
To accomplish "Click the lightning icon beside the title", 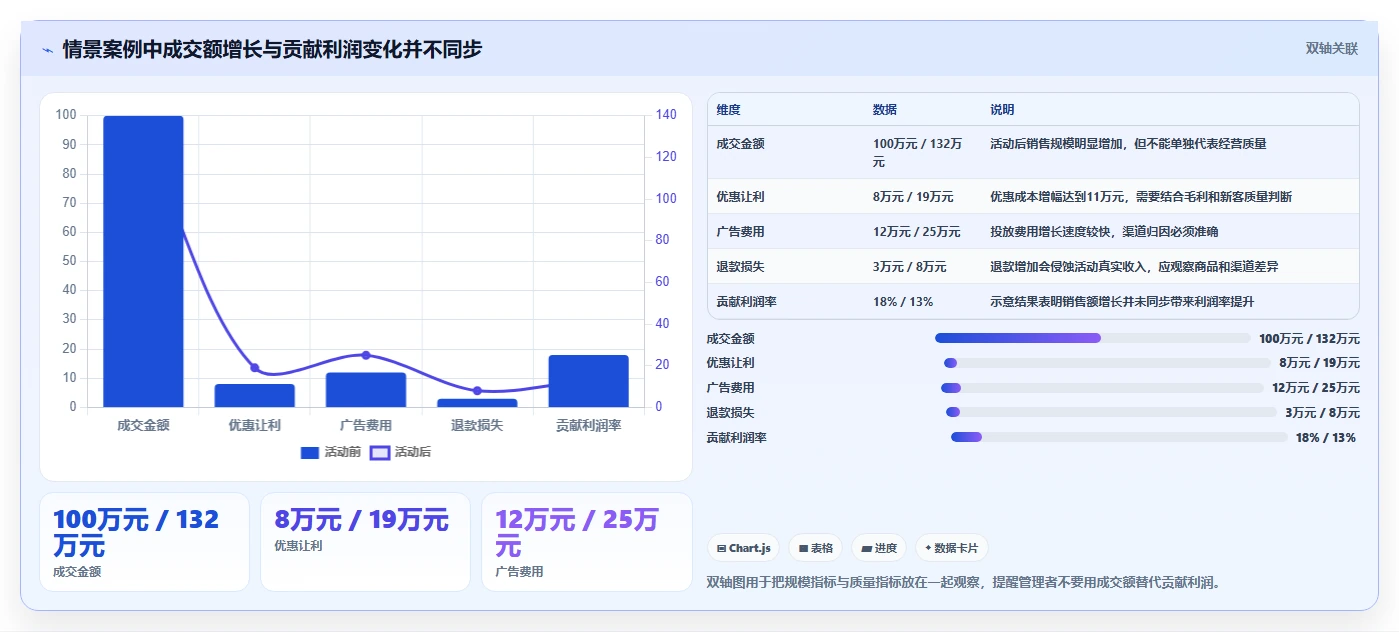I will (47, 49).
